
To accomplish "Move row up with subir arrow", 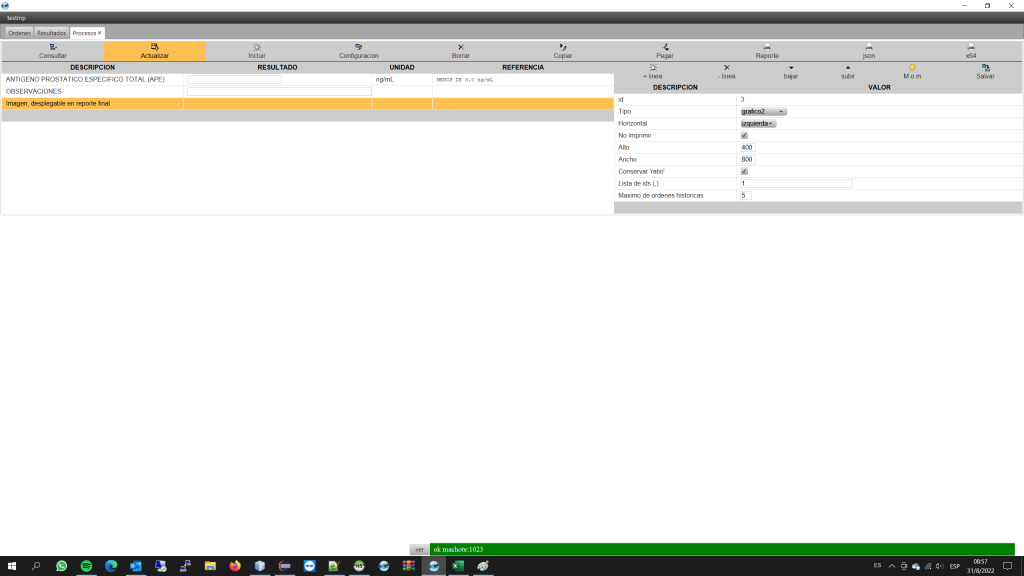I will (848, 67).
